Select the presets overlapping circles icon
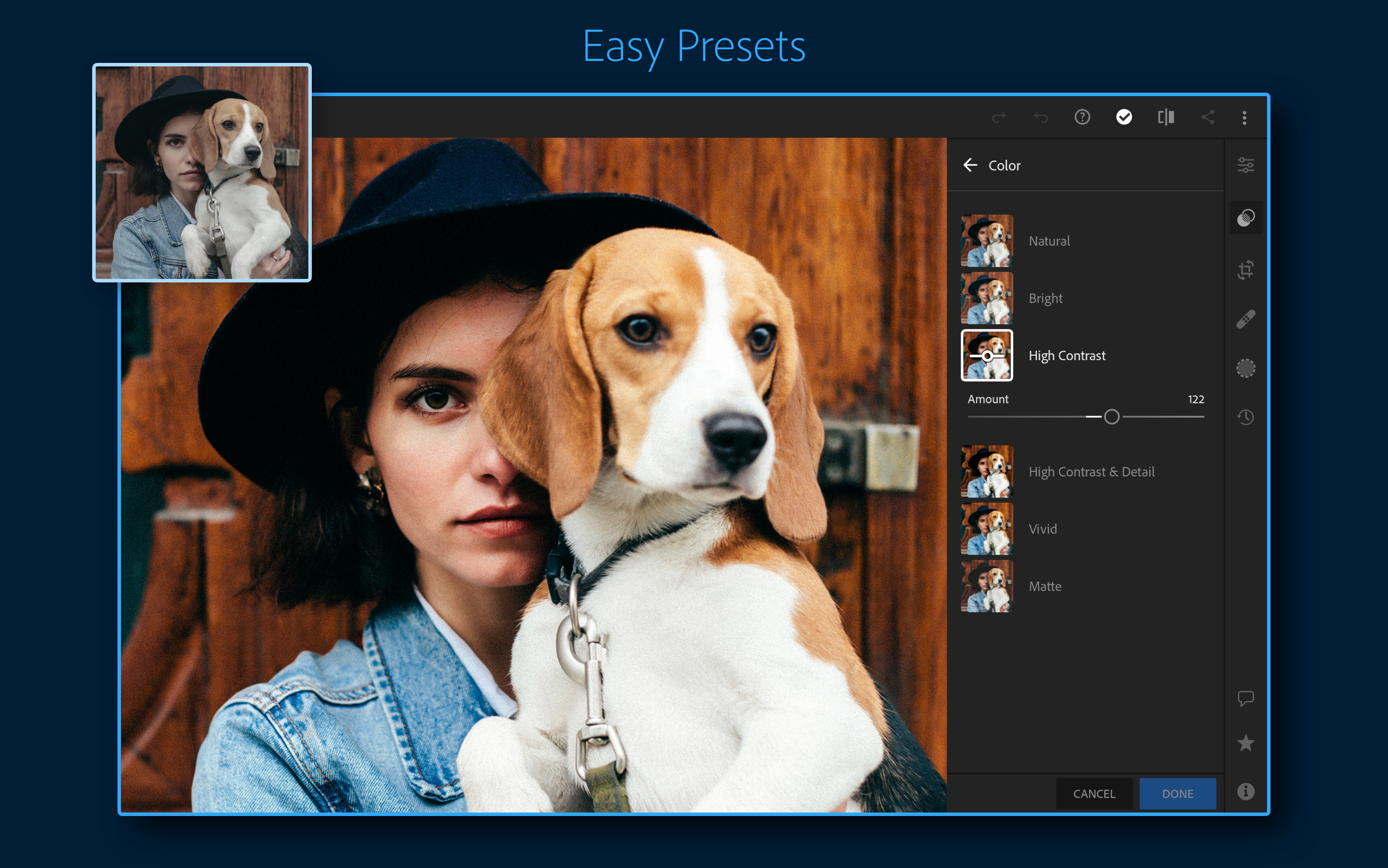1388x868 pixels. pyautogui.click(x=1246, y=217)
